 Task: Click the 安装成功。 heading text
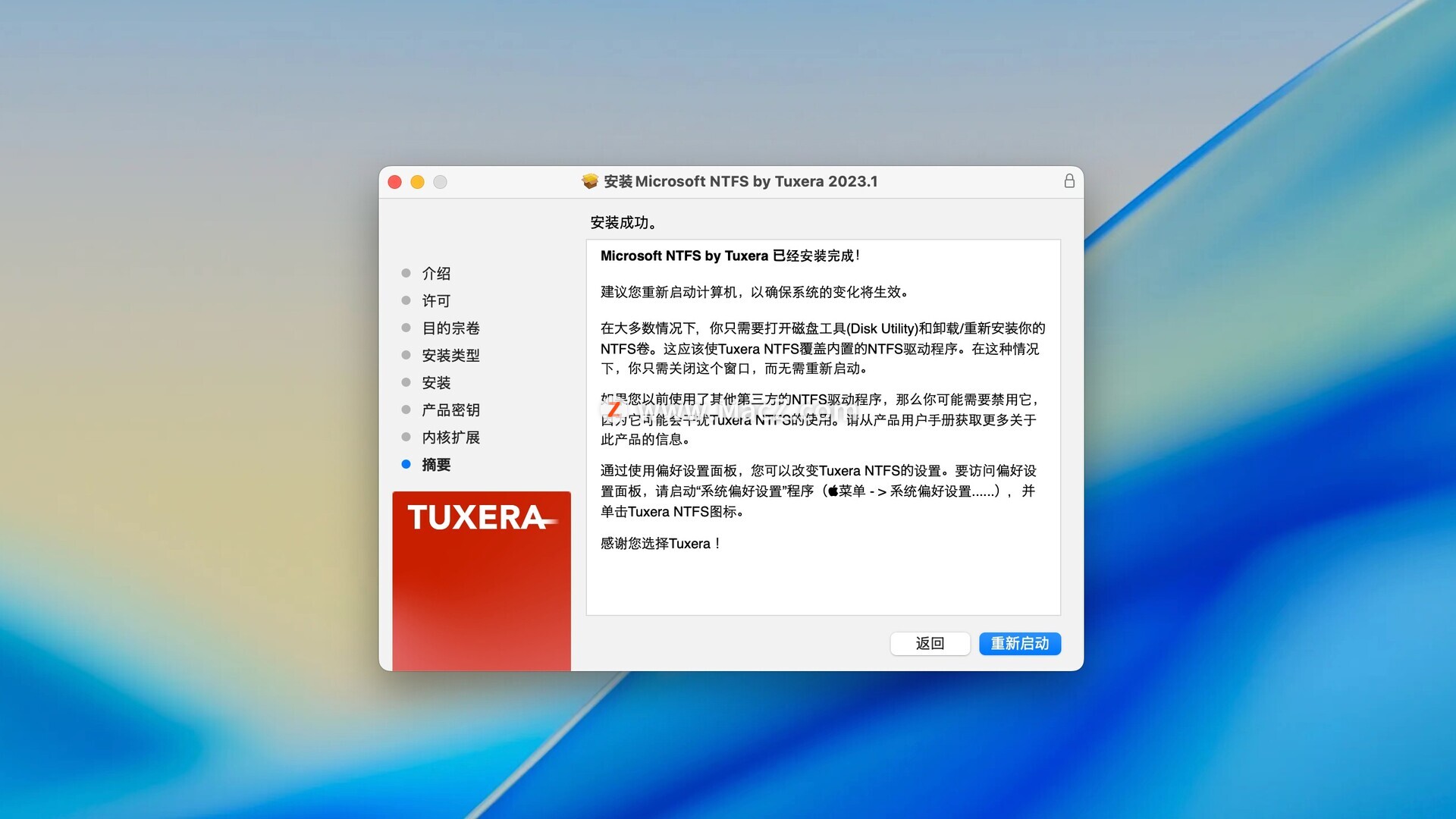623,222
